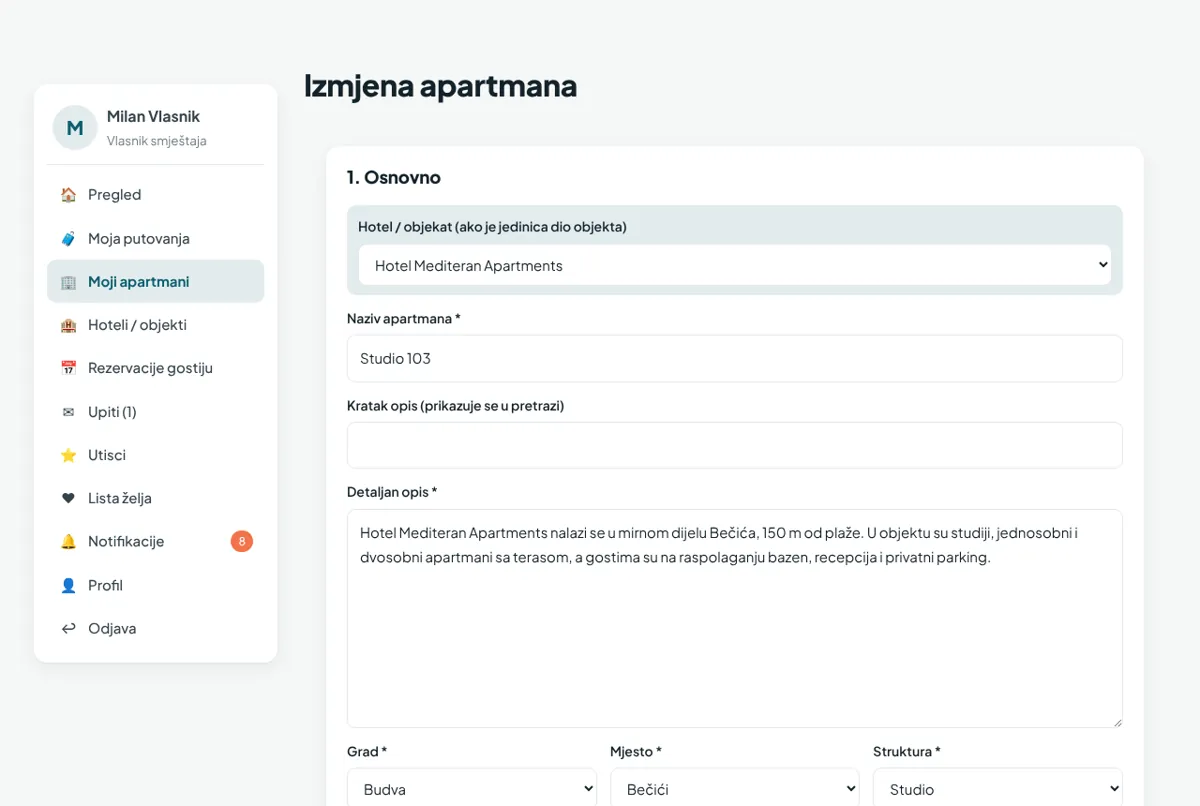The height and width of the screenshot is (806, 1200).
Task: Open the Mjesto dropdown showing Bečići
Action: pyautogui.click(x=735, y=789)
